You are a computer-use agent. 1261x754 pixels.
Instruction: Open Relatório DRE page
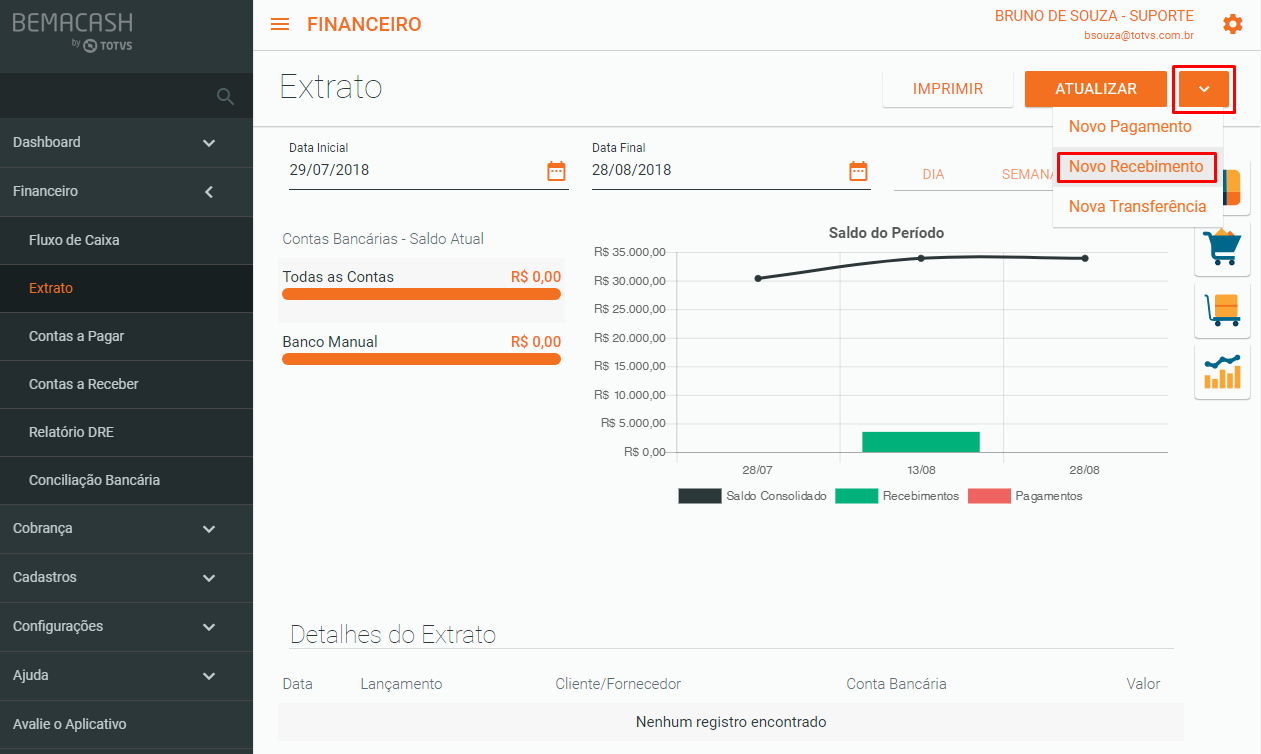126,432
